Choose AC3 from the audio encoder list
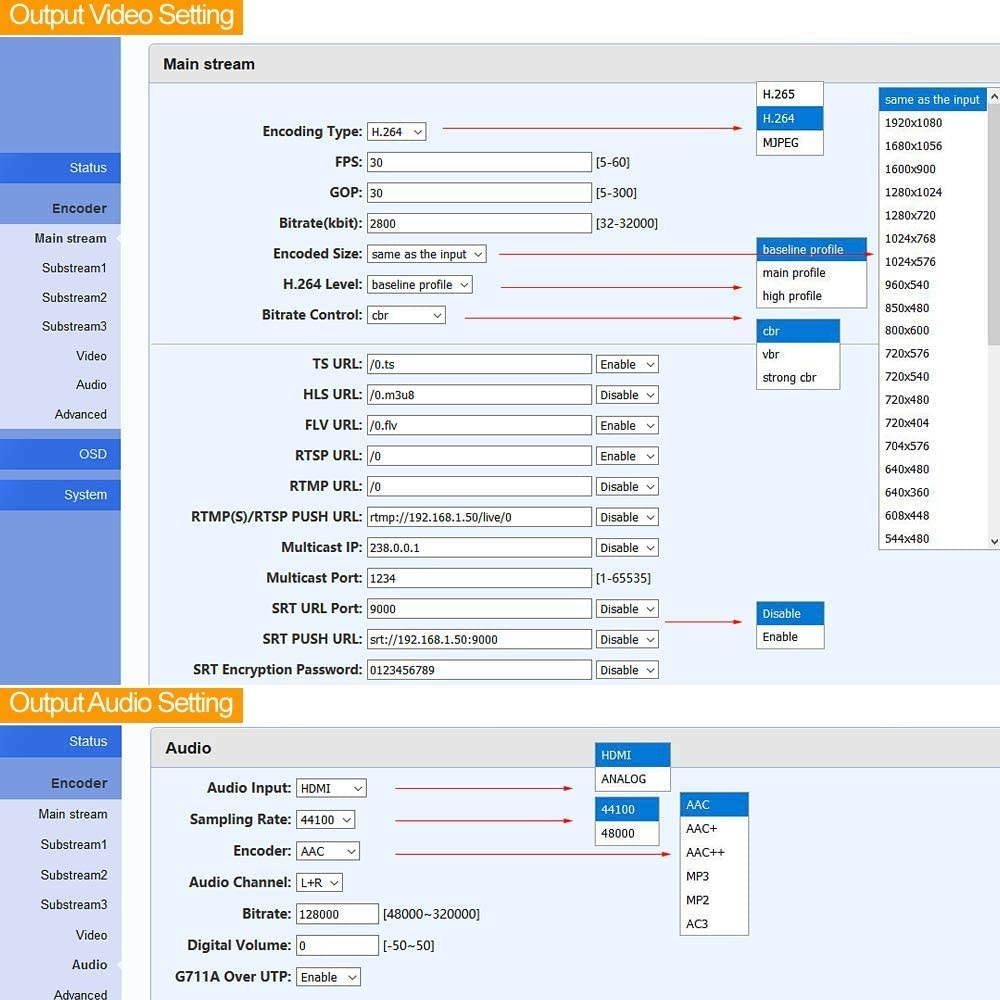Viewport: 1000px width, 1000px height. point(713,924)
